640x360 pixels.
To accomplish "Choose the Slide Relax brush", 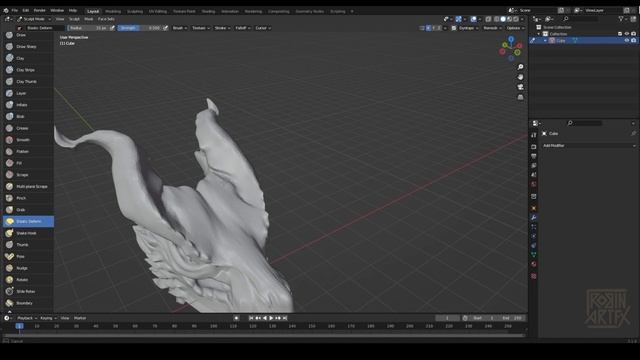I will 28,291.
